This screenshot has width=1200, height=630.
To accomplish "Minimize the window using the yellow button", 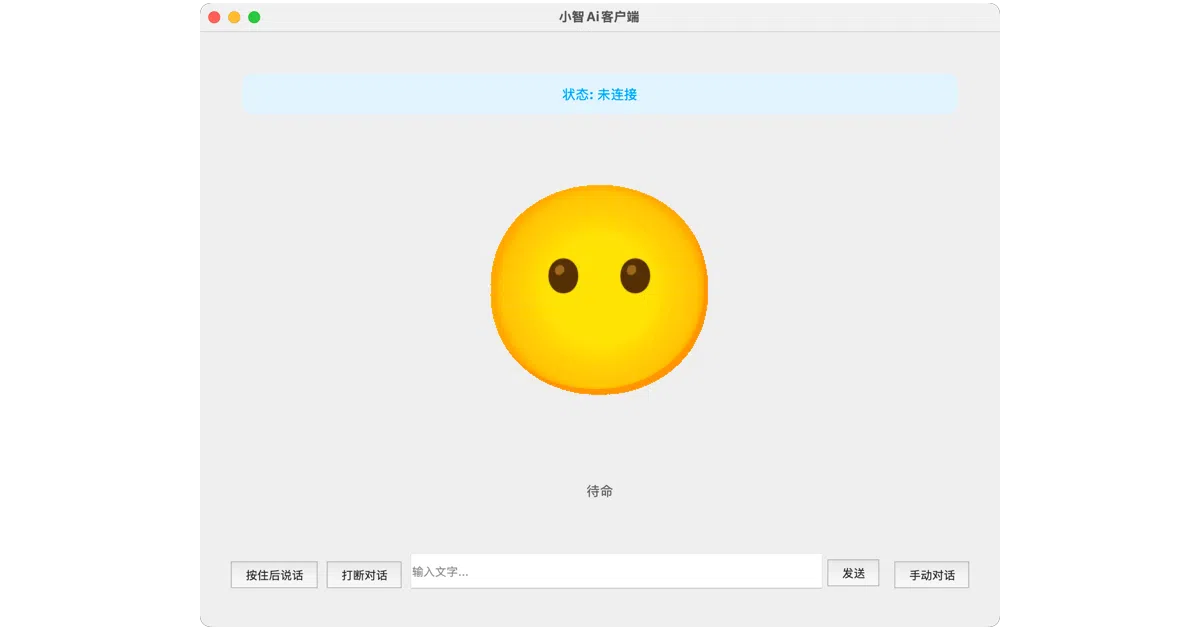I will 234,17.
